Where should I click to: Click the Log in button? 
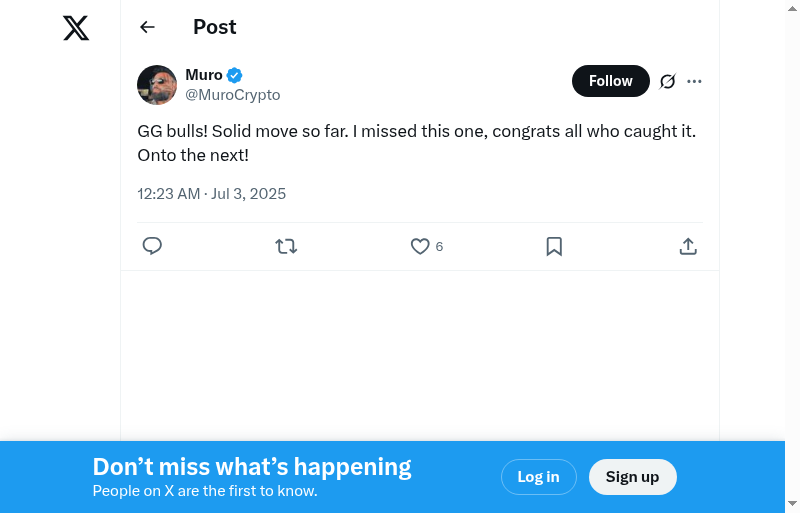click(x=538, y=477)
